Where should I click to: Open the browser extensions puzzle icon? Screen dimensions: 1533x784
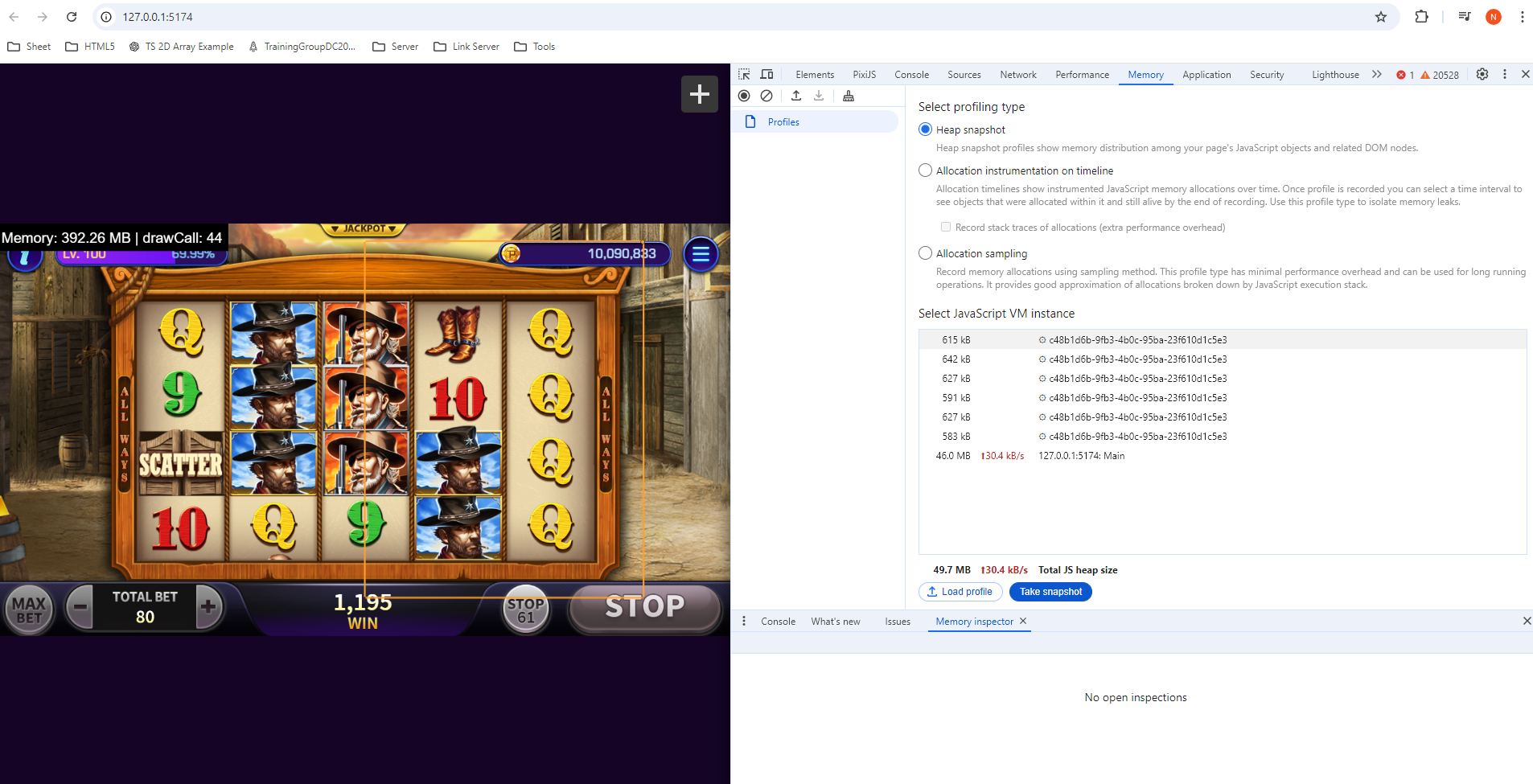click(1422, 17)
